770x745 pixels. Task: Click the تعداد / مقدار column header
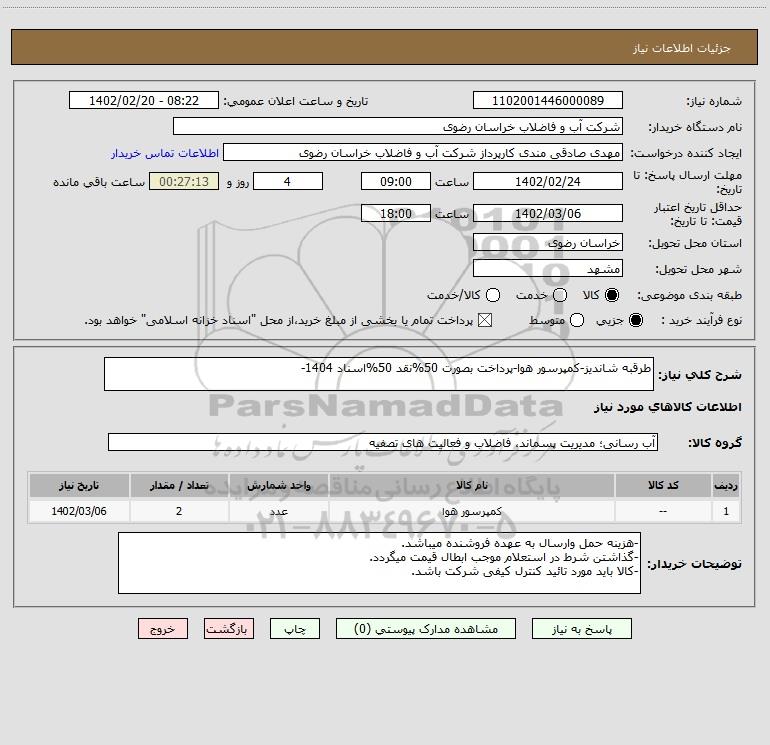[x=179, y=485]
